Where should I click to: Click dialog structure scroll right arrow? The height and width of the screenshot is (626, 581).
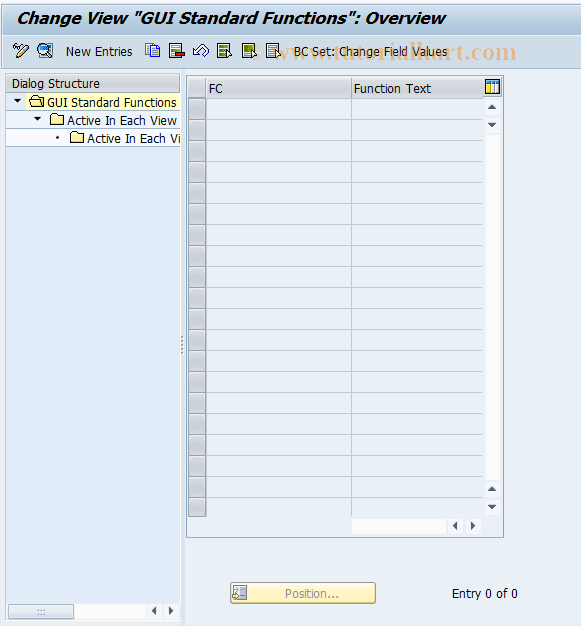click(171, 611)
